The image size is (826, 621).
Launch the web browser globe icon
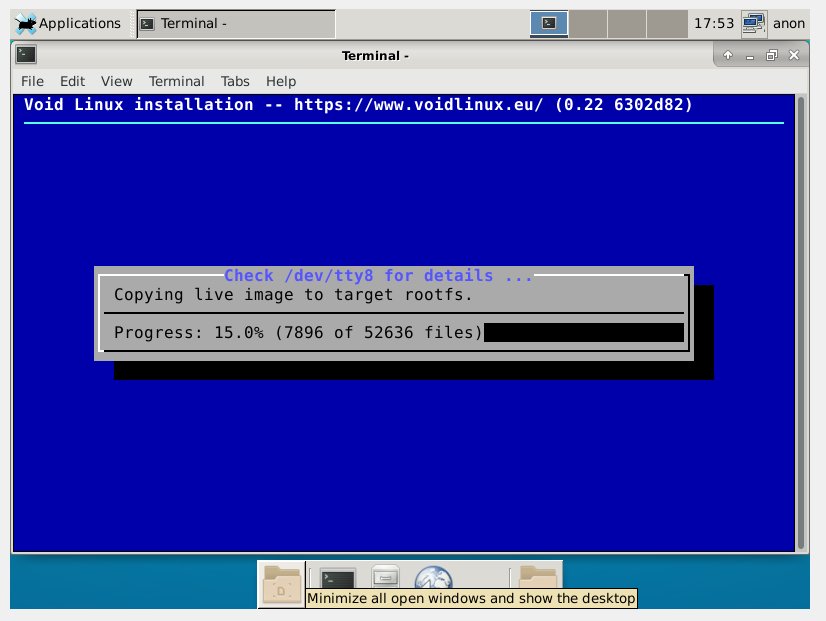pyautogui.click(x=434, y=578)
